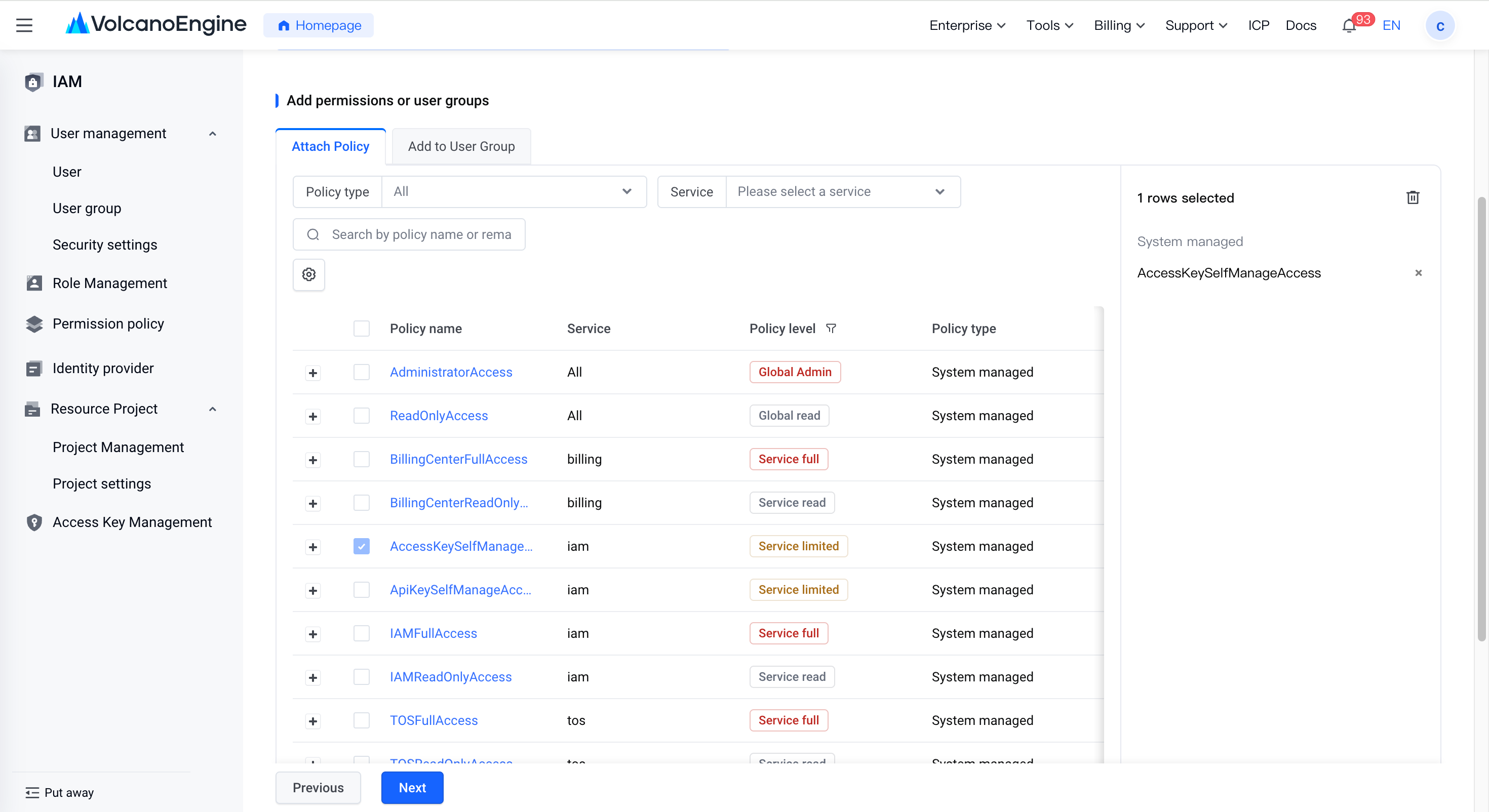
Task: Click the Next button
Action: [412, 788]
